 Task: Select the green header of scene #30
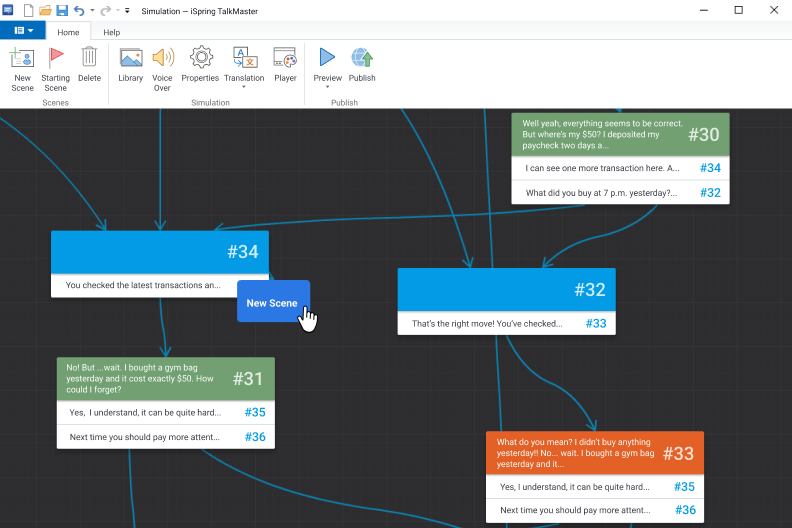pyautogui.click(x=620, y=134)
